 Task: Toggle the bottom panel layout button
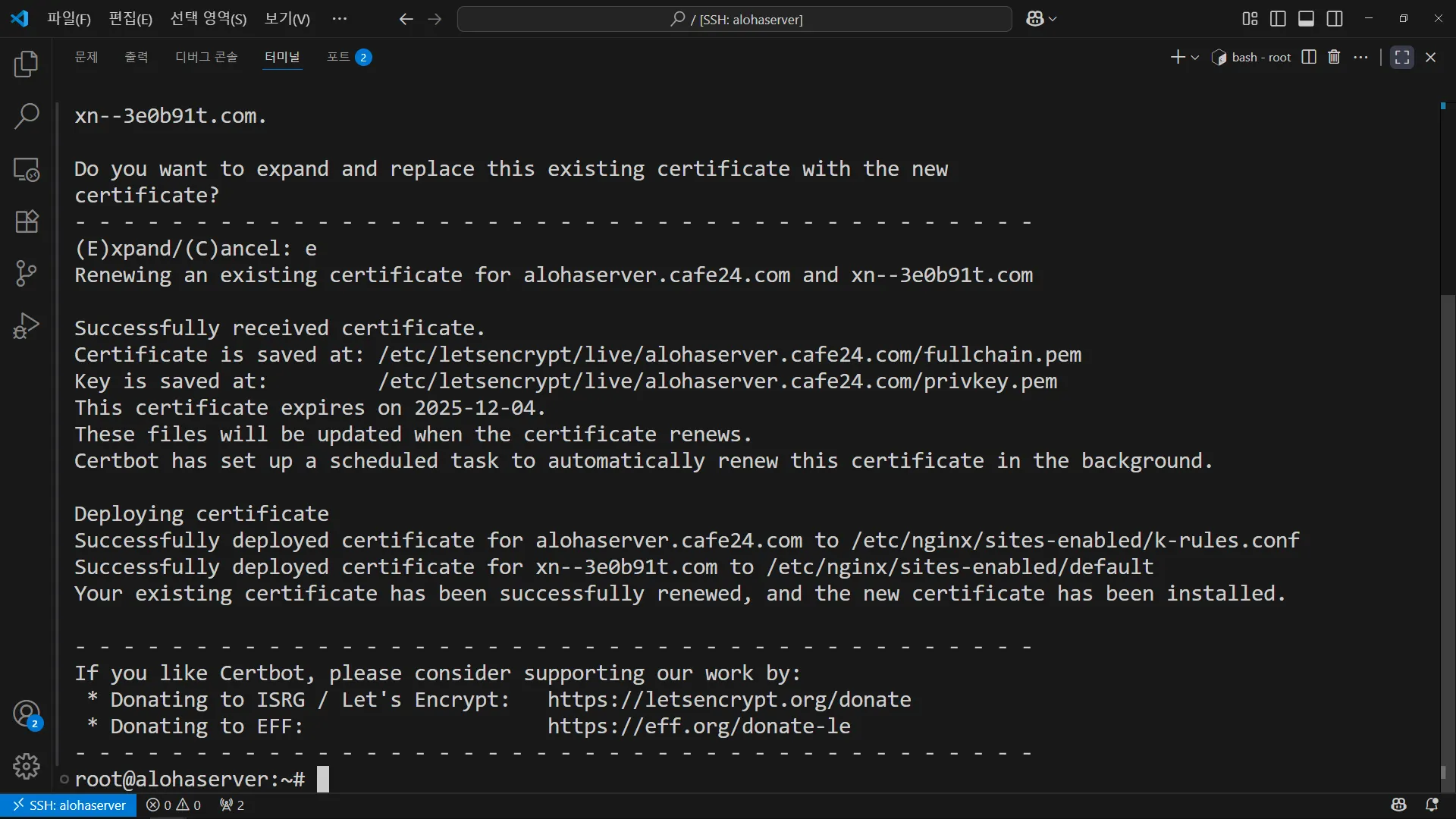1306,19
